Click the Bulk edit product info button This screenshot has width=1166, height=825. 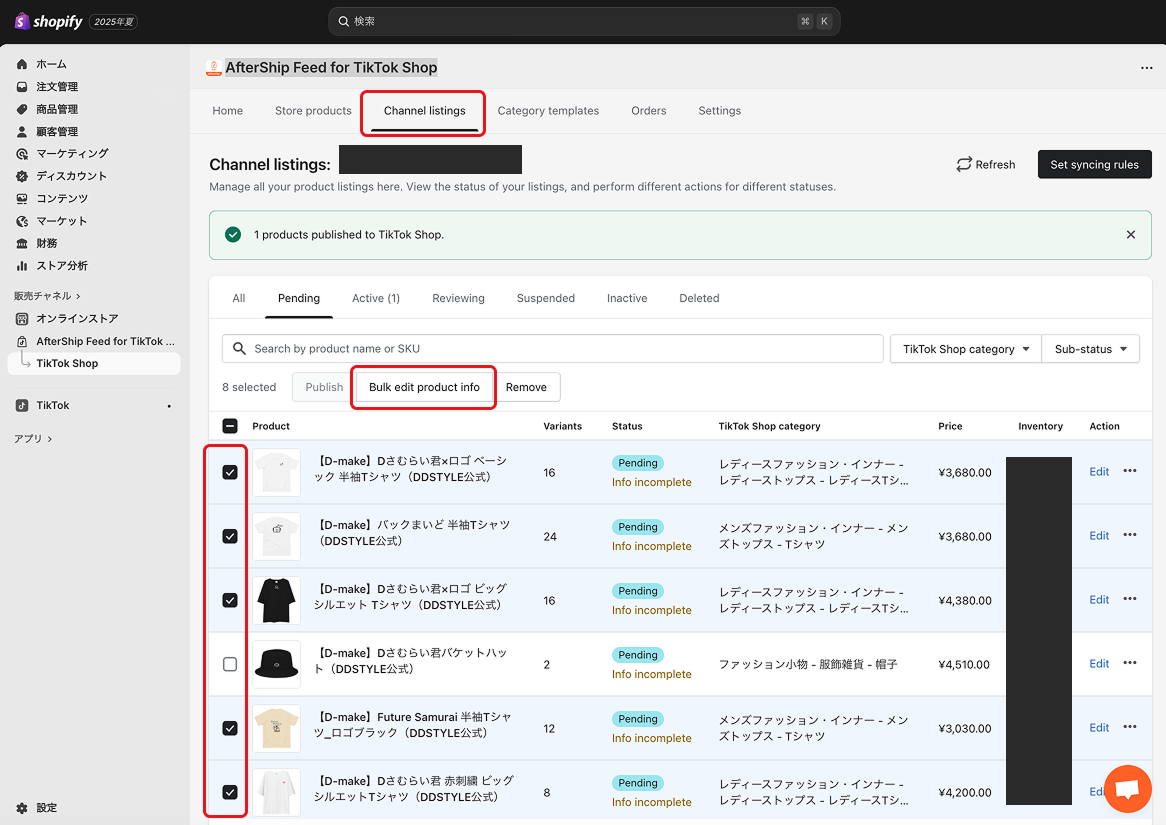tap(424, 387)
